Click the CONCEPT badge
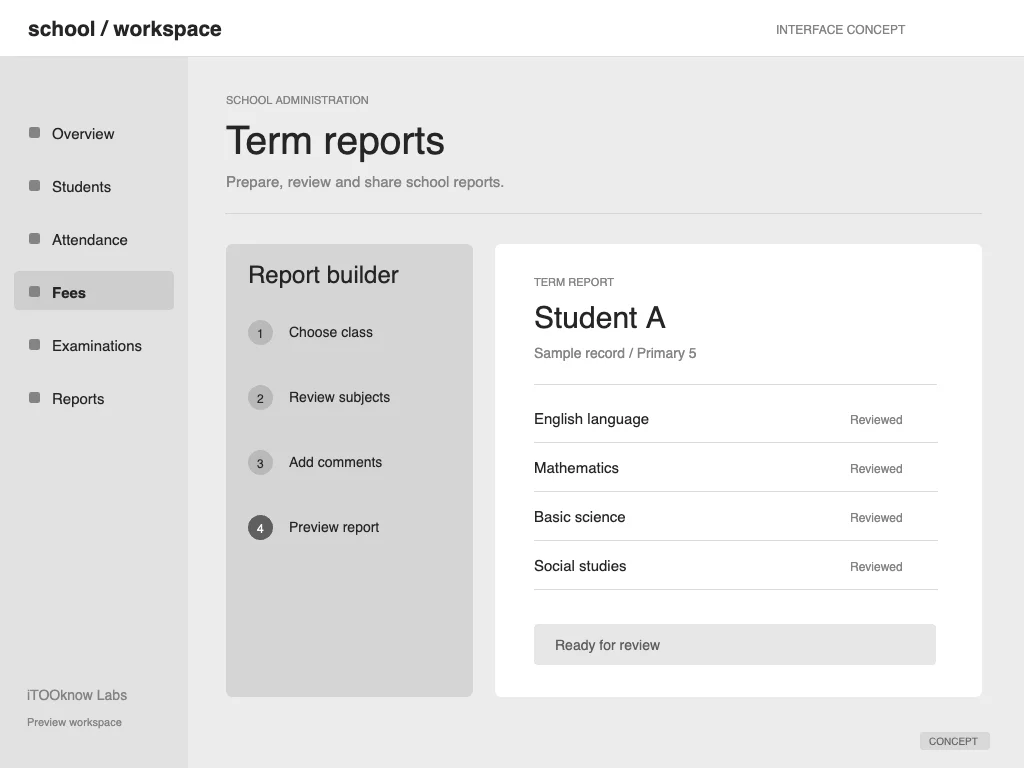Viewport: 1024px width, 768px height. click(954, 741)
